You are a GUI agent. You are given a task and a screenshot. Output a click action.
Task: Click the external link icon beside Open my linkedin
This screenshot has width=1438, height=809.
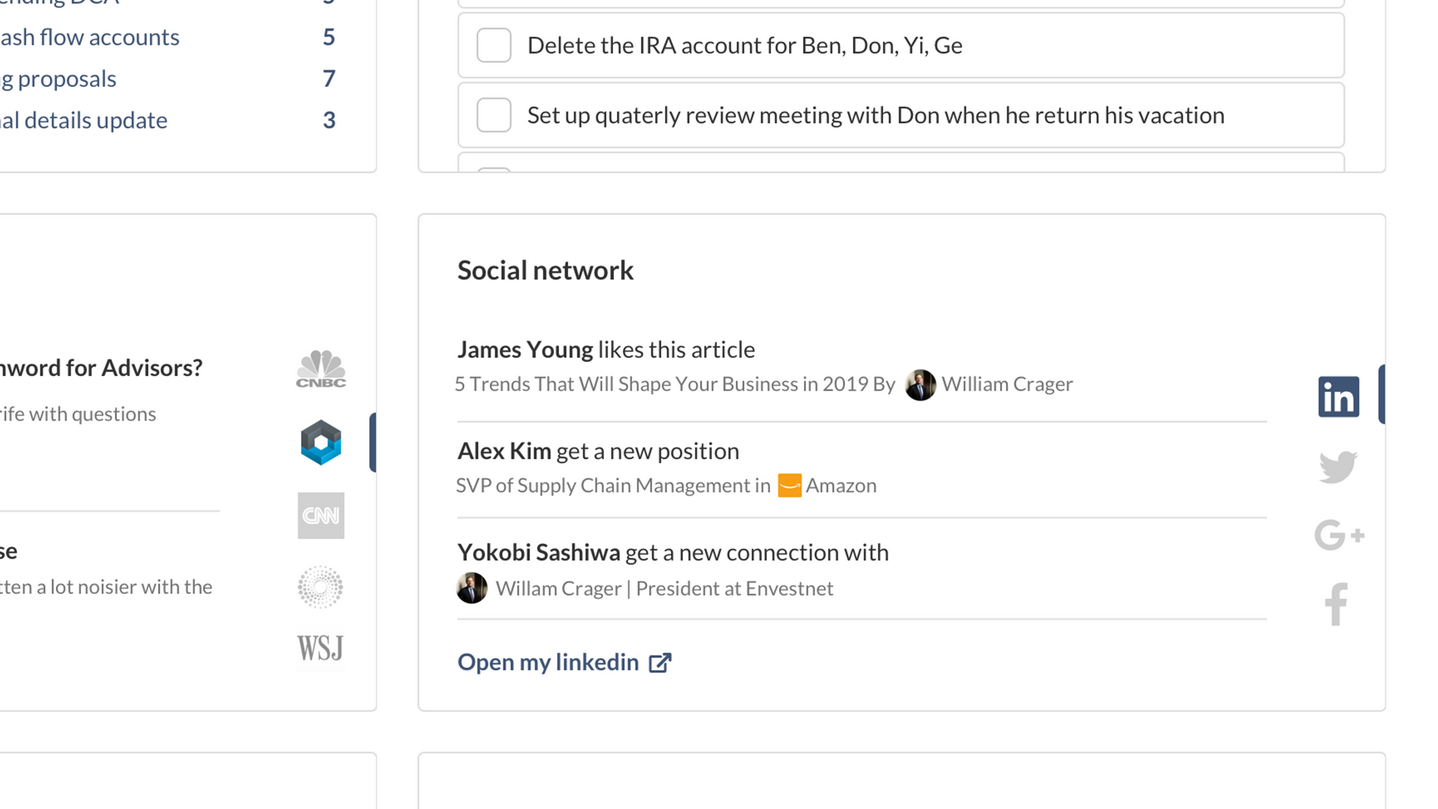[x=660, y=663]
